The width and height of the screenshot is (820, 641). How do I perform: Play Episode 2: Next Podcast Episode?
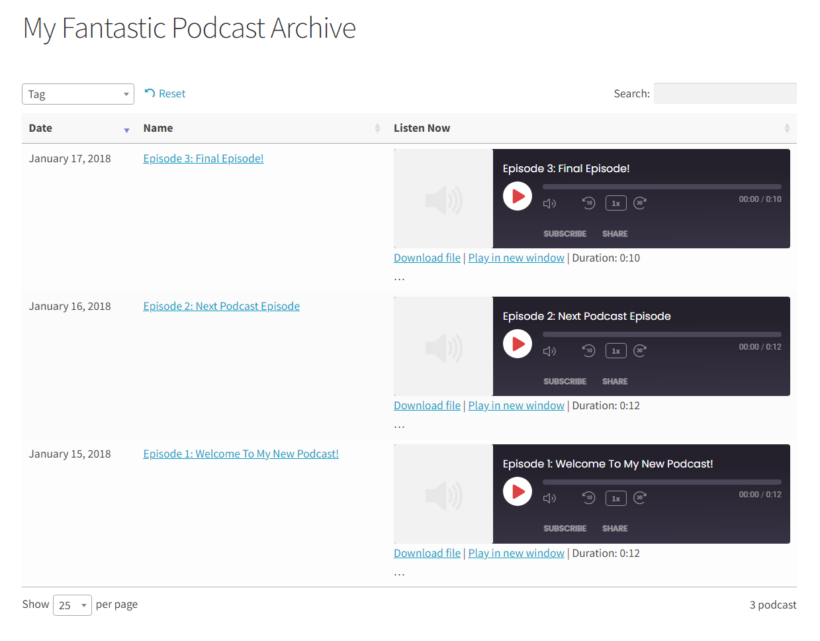coord(517,344)
